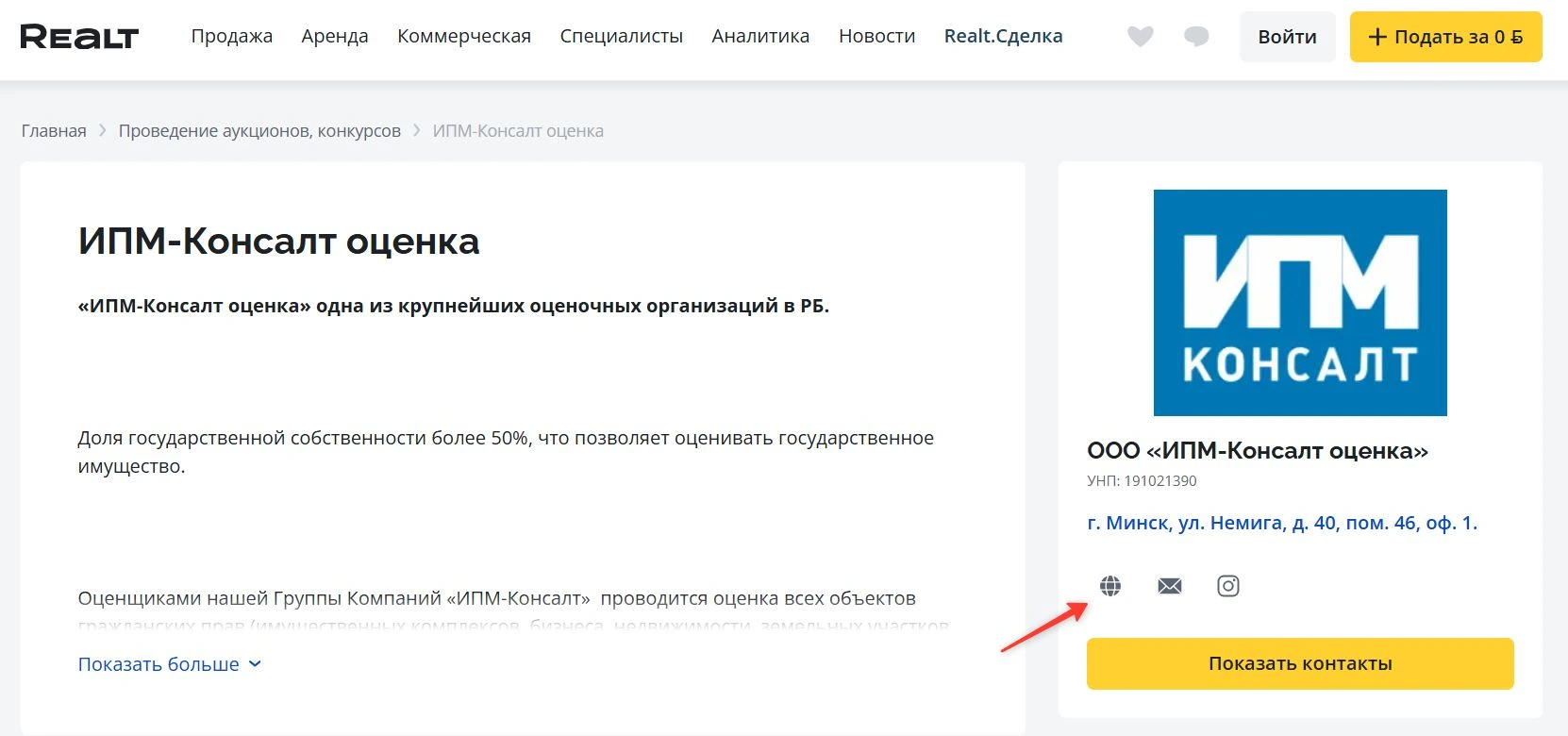Open the Аренда menu

click(x=335, y=36)
